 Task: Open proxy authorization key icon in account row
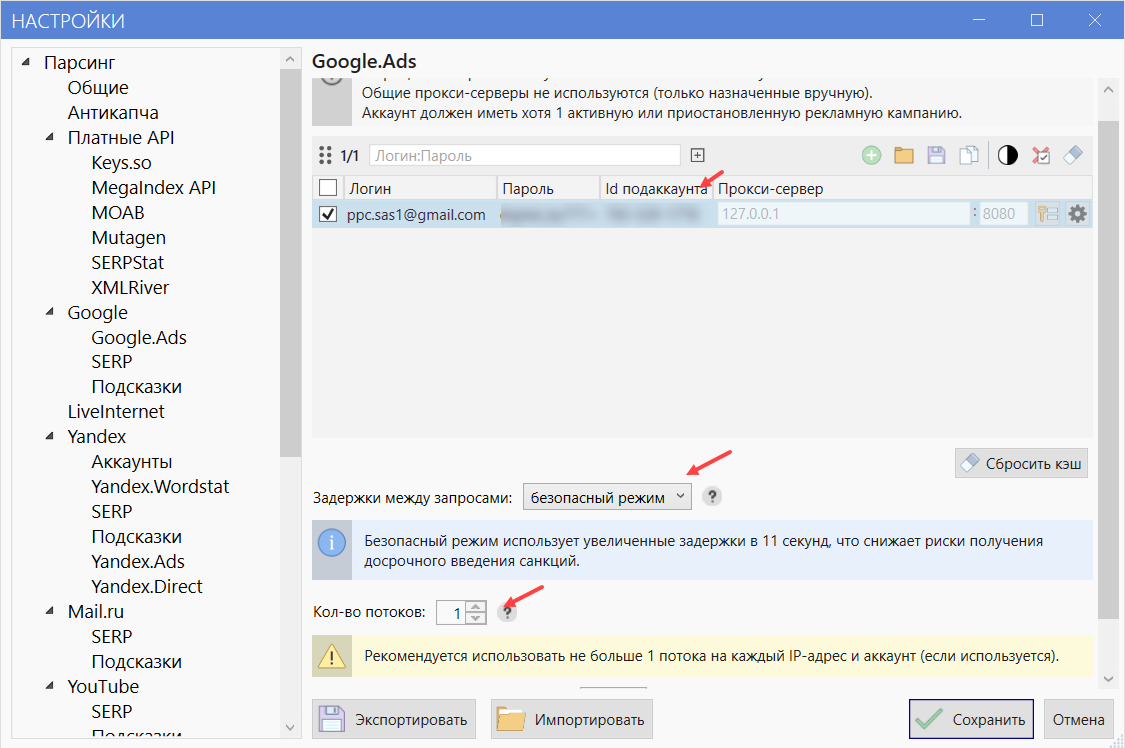point(1048,214)
